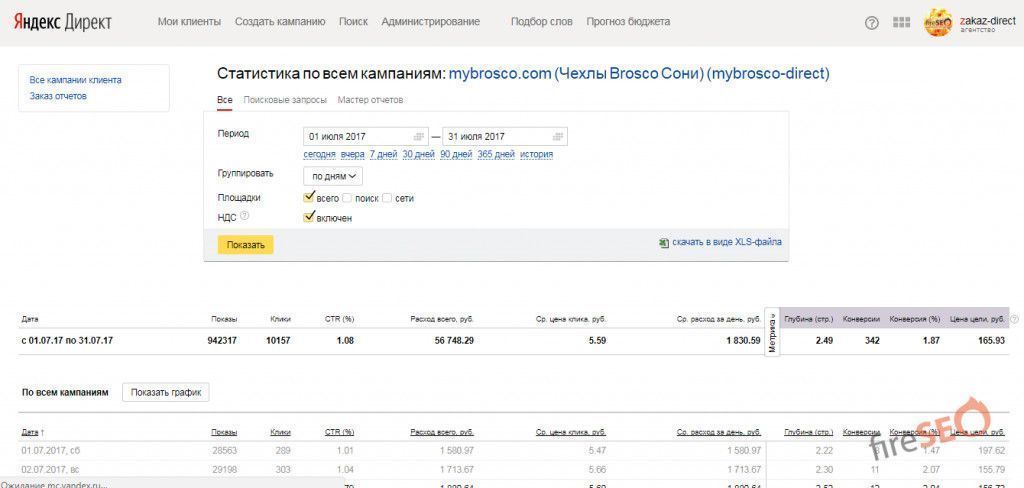This screenshot has height=488, width=1024.
Task: Enable the 'поиск' checkbox
Action: (x=348, y=198)
